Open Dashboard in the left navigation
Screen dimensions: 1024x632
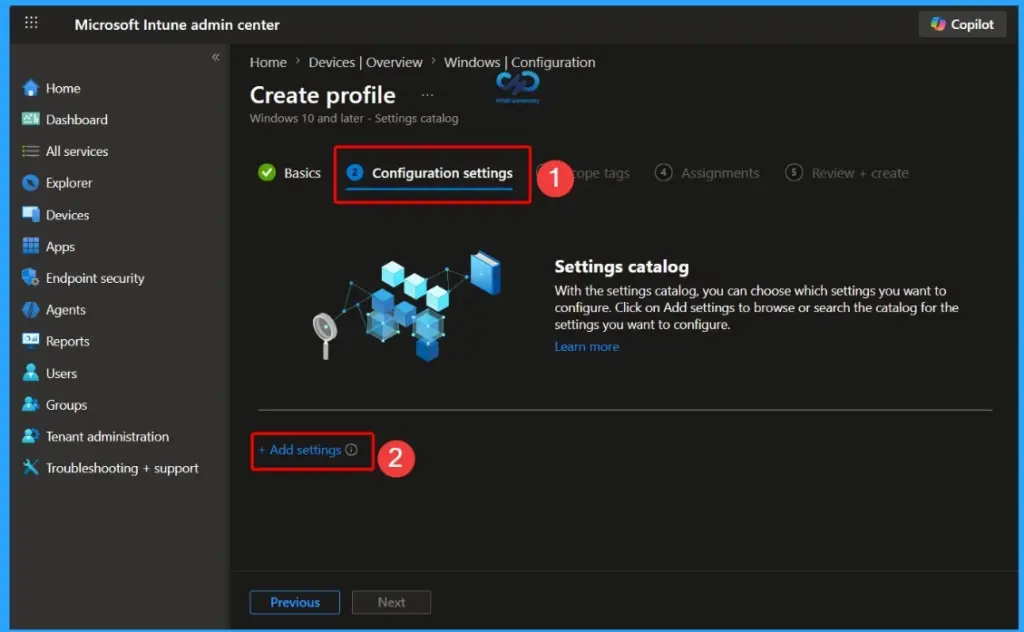tap(76, 119)
